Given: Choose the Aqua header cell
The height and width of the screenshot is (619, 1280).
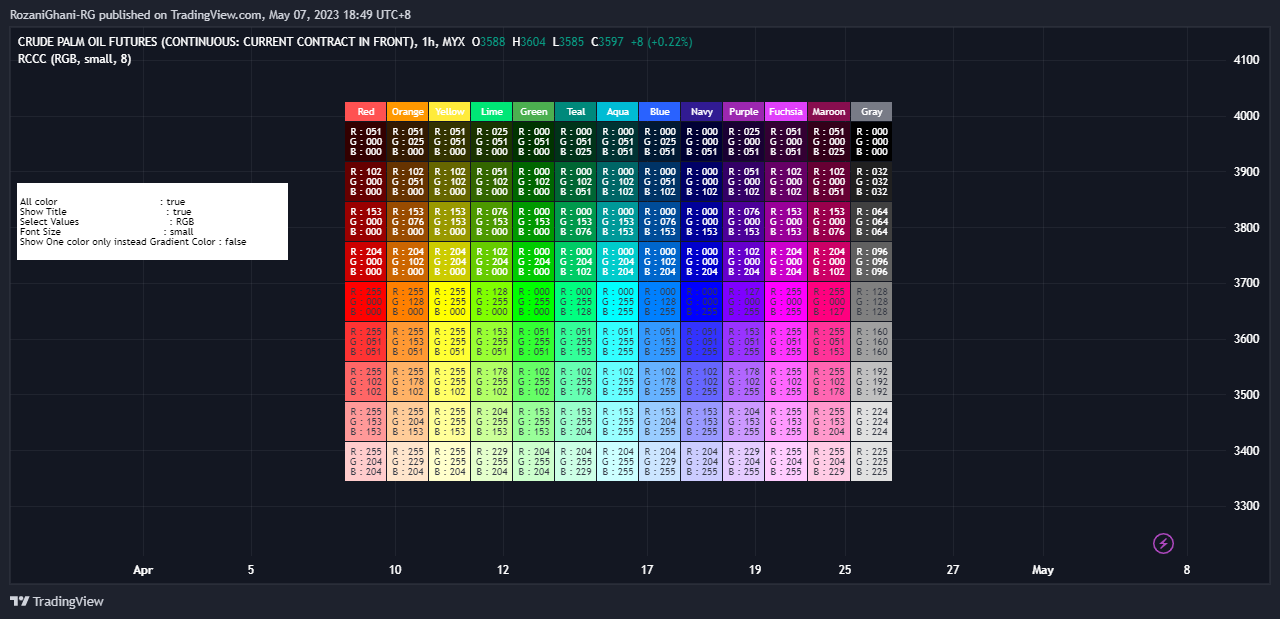Looking at the screenshot, I should point(618,112).
